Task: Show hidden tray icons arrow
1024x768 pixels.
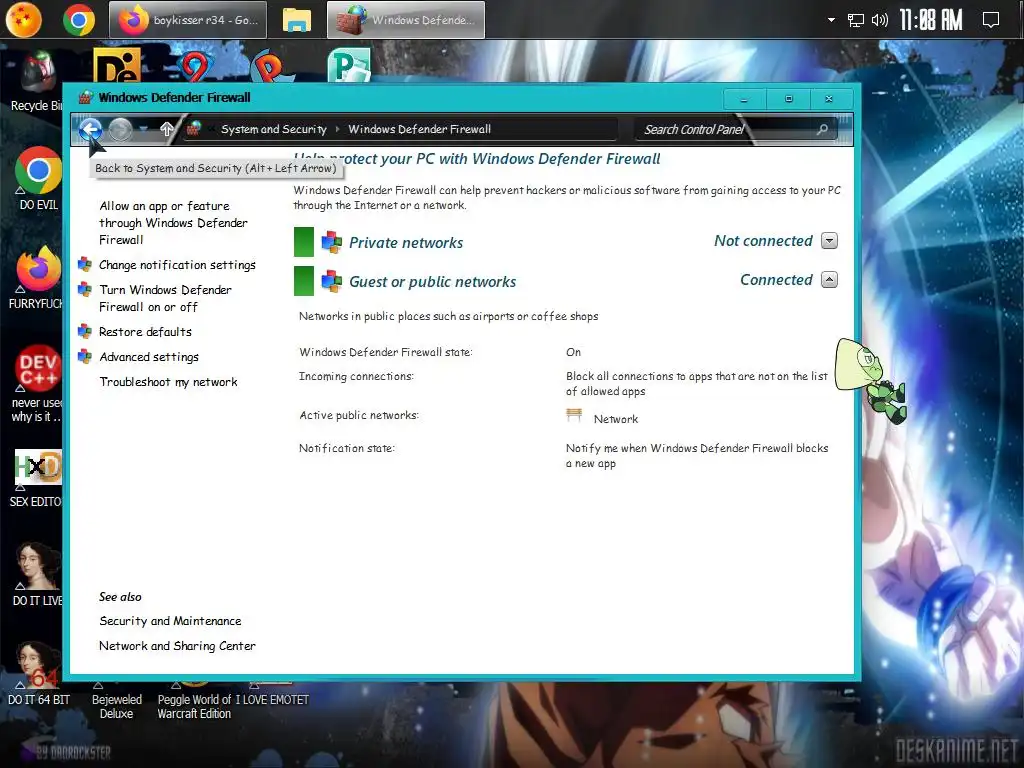Action: (831, 20)
